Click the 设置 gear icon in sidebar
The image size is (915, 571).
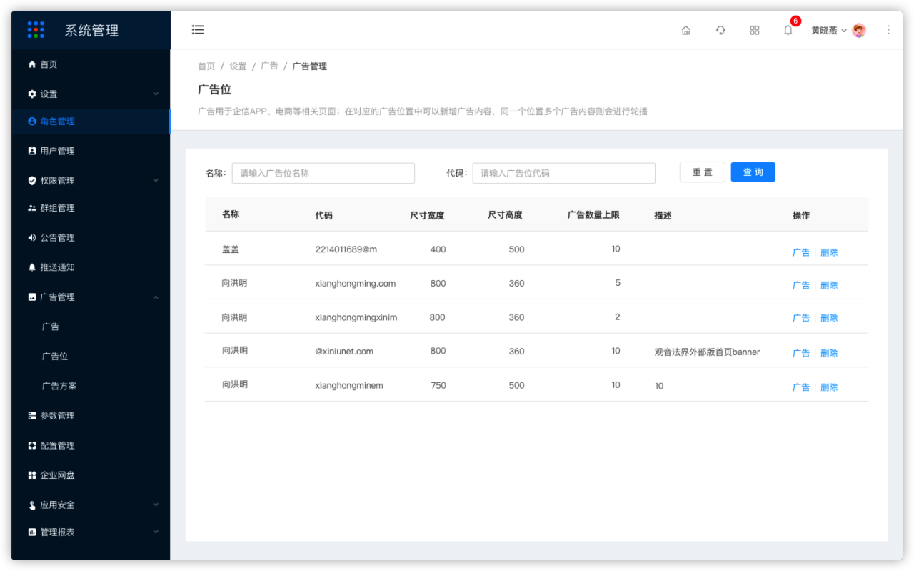click(x=32, y=94)
